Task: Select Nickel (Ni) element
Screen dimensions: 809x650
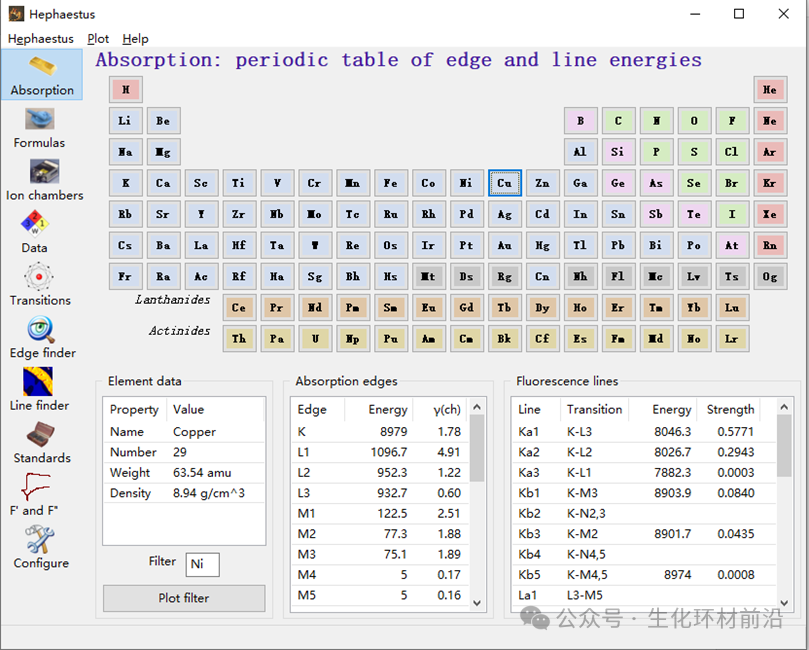Action: click(466, 183)
